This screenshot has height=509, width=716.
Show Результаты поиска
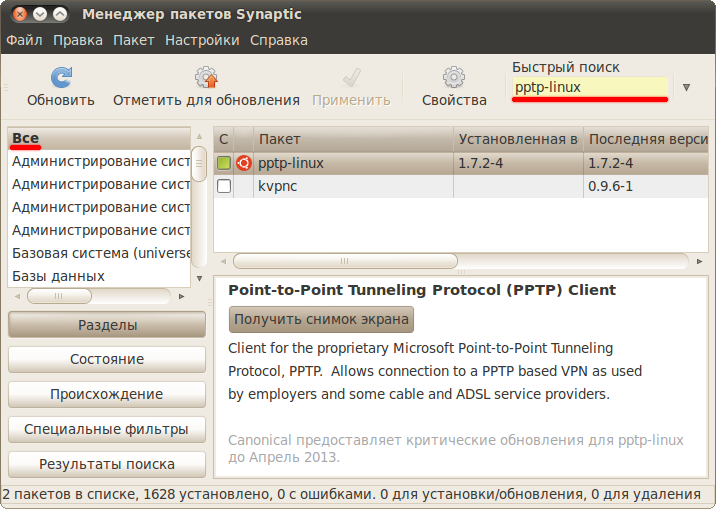(107, 464)
